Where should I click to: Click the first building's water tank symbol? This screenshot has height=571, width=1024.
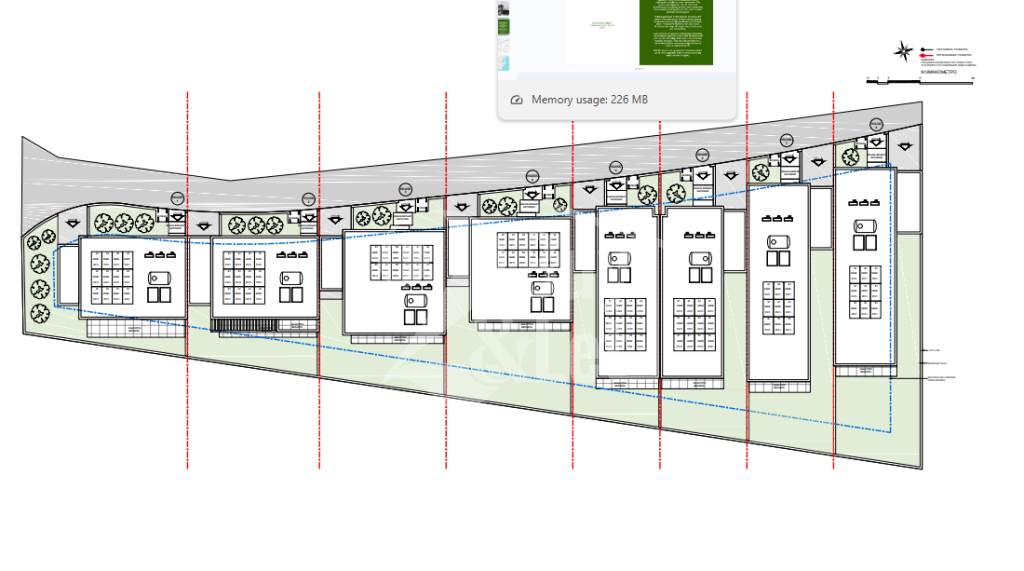coord(159,277)
